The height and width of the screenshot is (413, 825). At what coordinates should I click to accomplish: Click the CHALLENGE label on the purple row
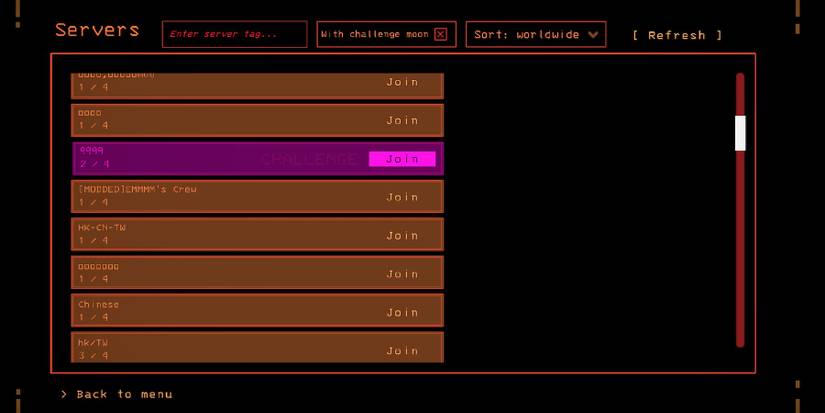(x=309, y=159)
